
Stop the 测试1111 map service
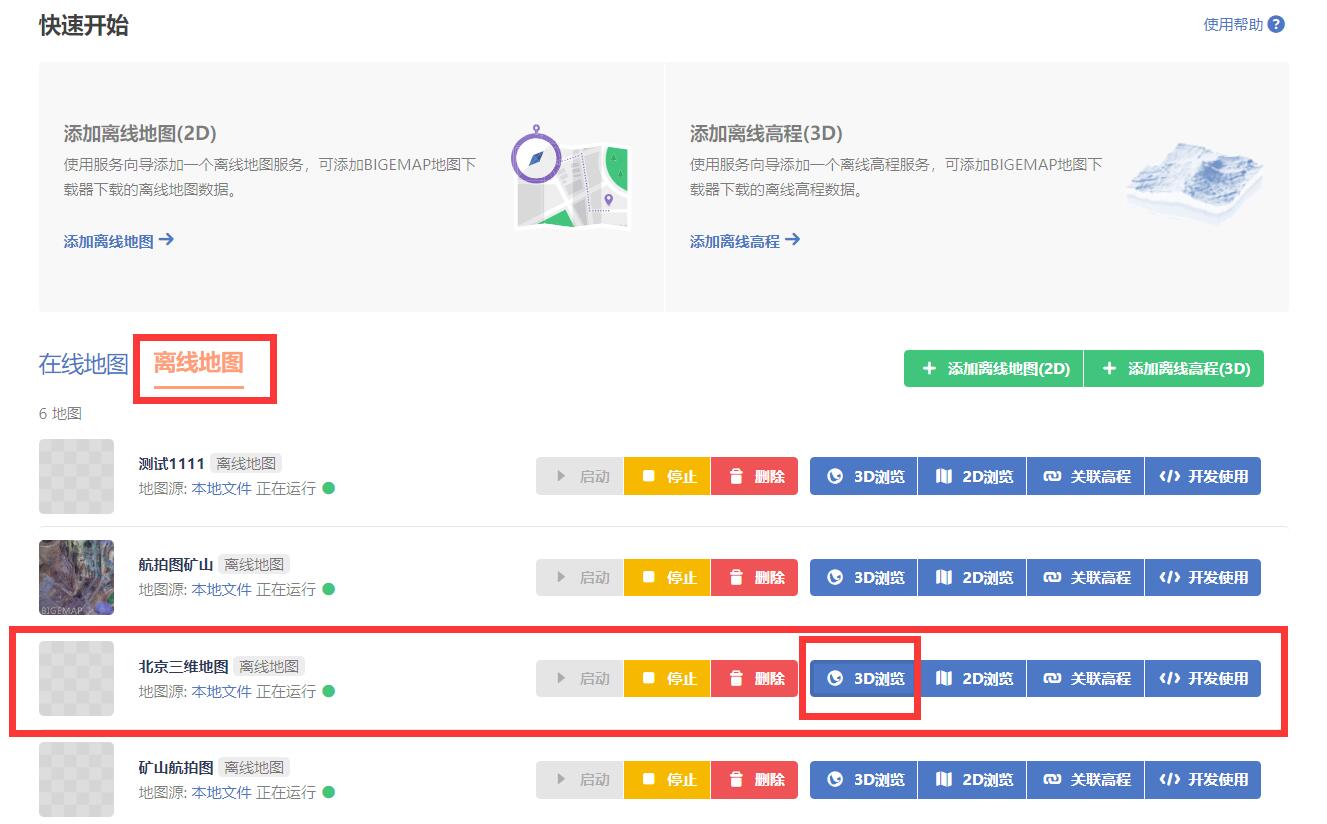(x=667, y=476)
